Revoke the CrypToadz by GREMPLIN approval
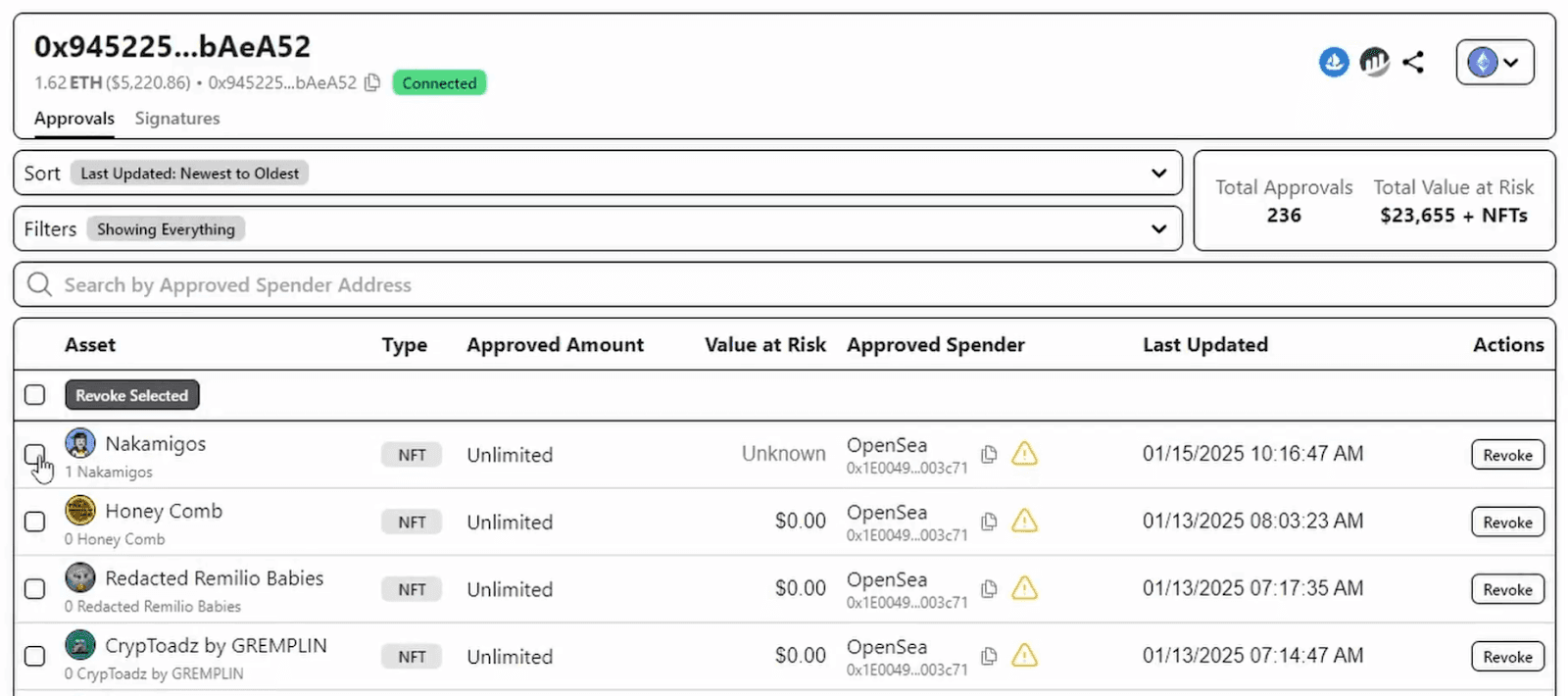1568x696 pixels. coord(1506,657)
